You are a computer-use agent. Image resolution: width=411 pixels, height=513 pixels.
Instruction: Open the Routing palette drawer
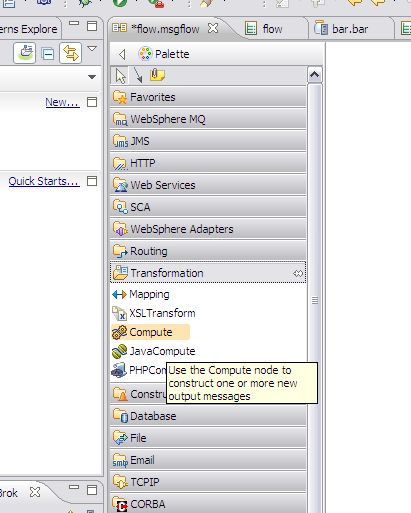pyautogui.click(x=208, y=251)
